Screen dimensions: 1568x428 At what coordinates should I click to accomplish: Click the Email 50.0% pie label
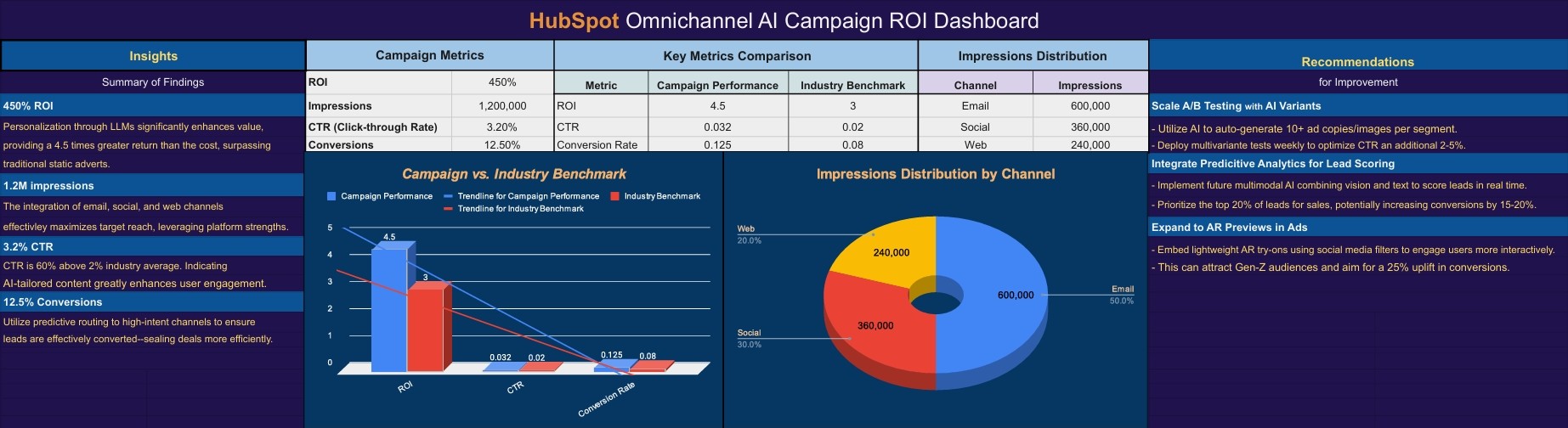[1122, 295]
